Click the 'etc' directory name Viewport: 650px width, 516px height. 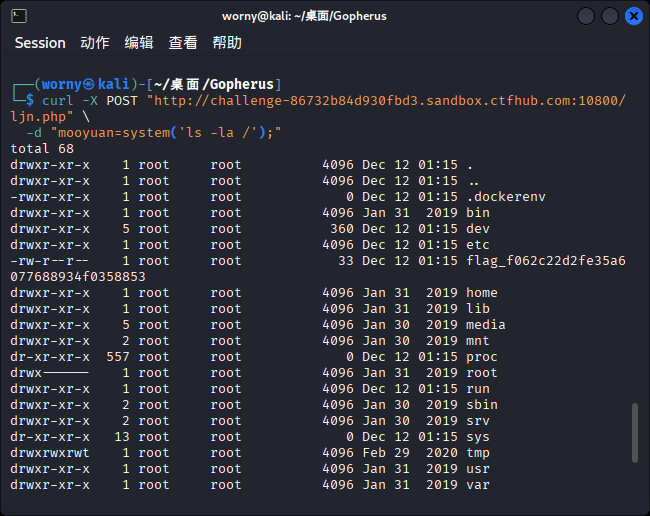478,245
